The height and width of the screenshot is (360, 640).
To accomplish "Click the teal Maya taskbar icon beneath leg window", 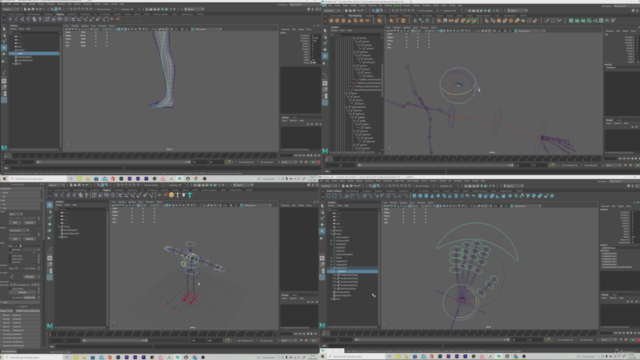I will coord(179,179).
